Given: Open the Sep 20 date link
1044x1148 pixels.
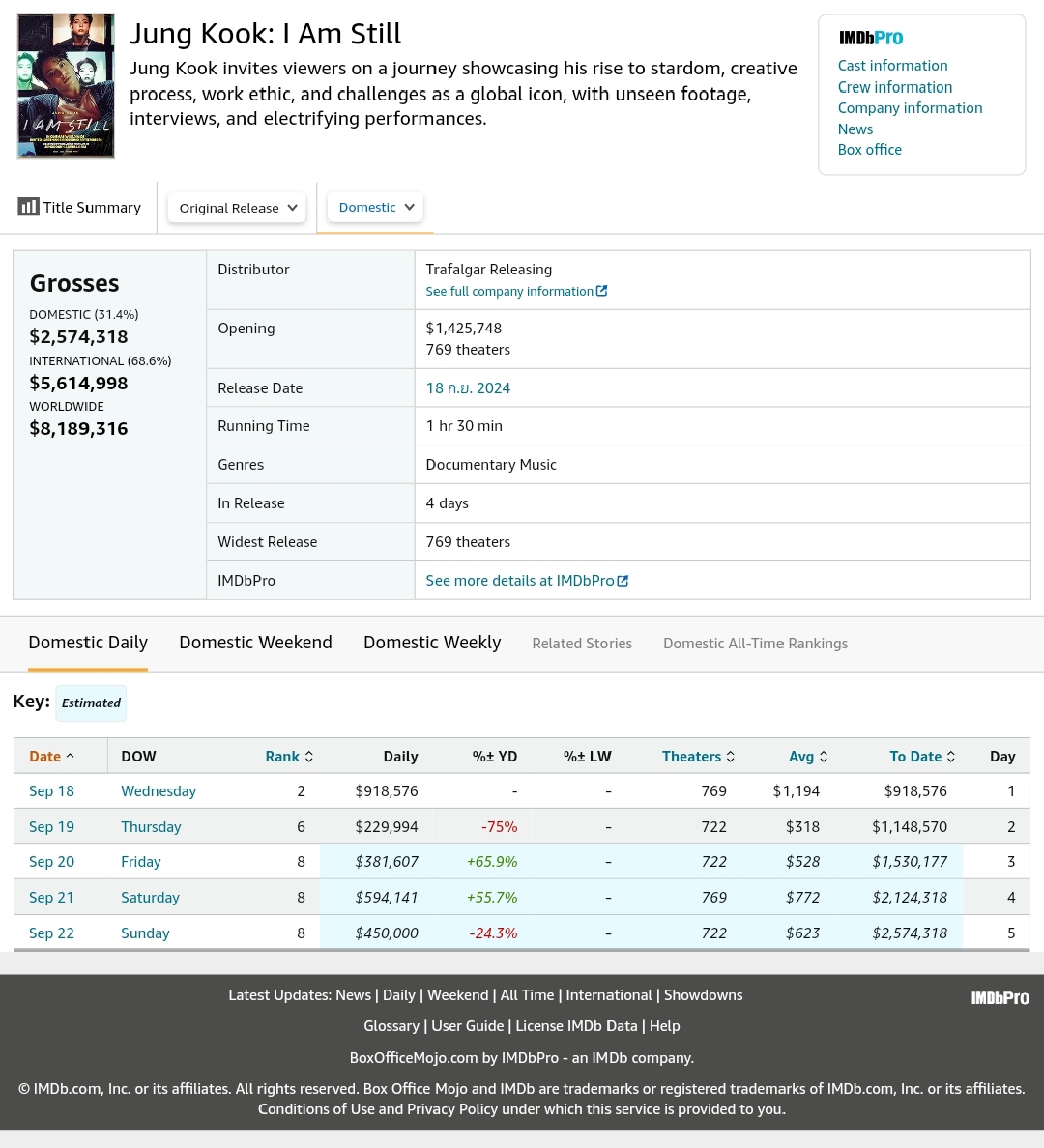Looking at the screenshot, I should [51, 863].
